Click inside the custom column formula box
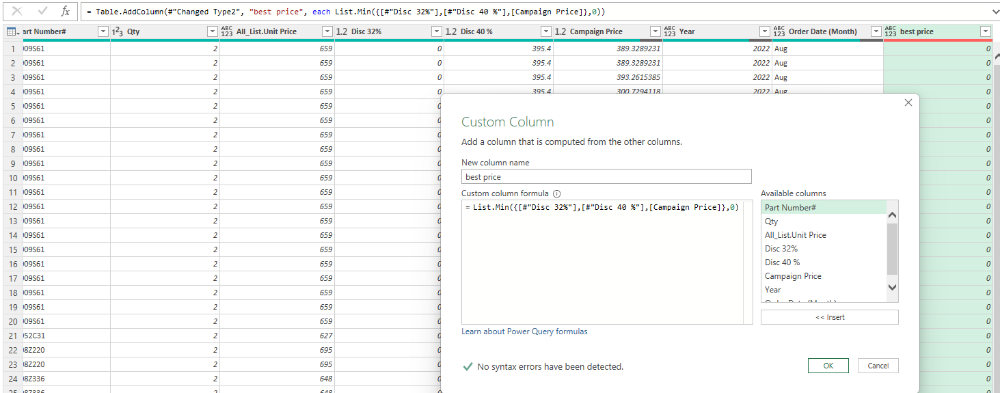 (607, 262)
